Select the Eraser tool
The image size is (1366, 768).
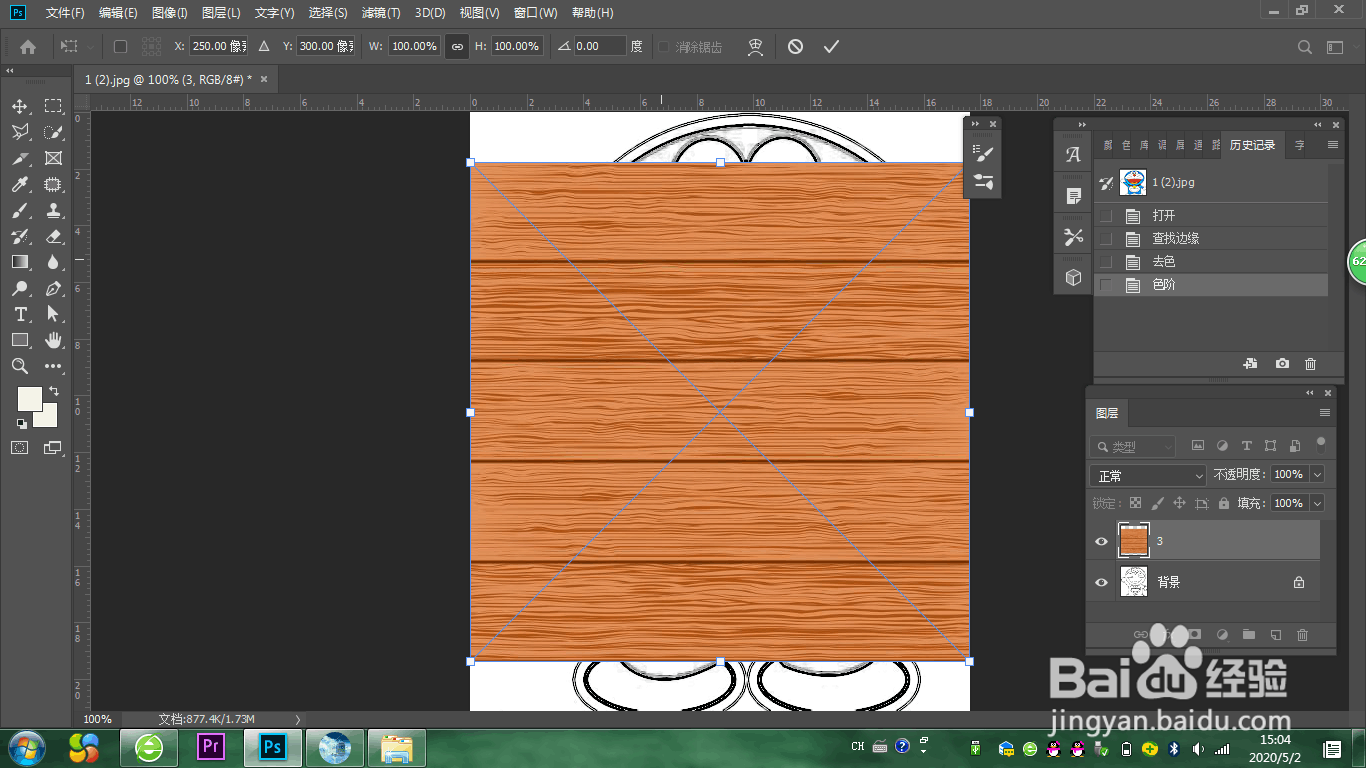click(x=53, y=236)
